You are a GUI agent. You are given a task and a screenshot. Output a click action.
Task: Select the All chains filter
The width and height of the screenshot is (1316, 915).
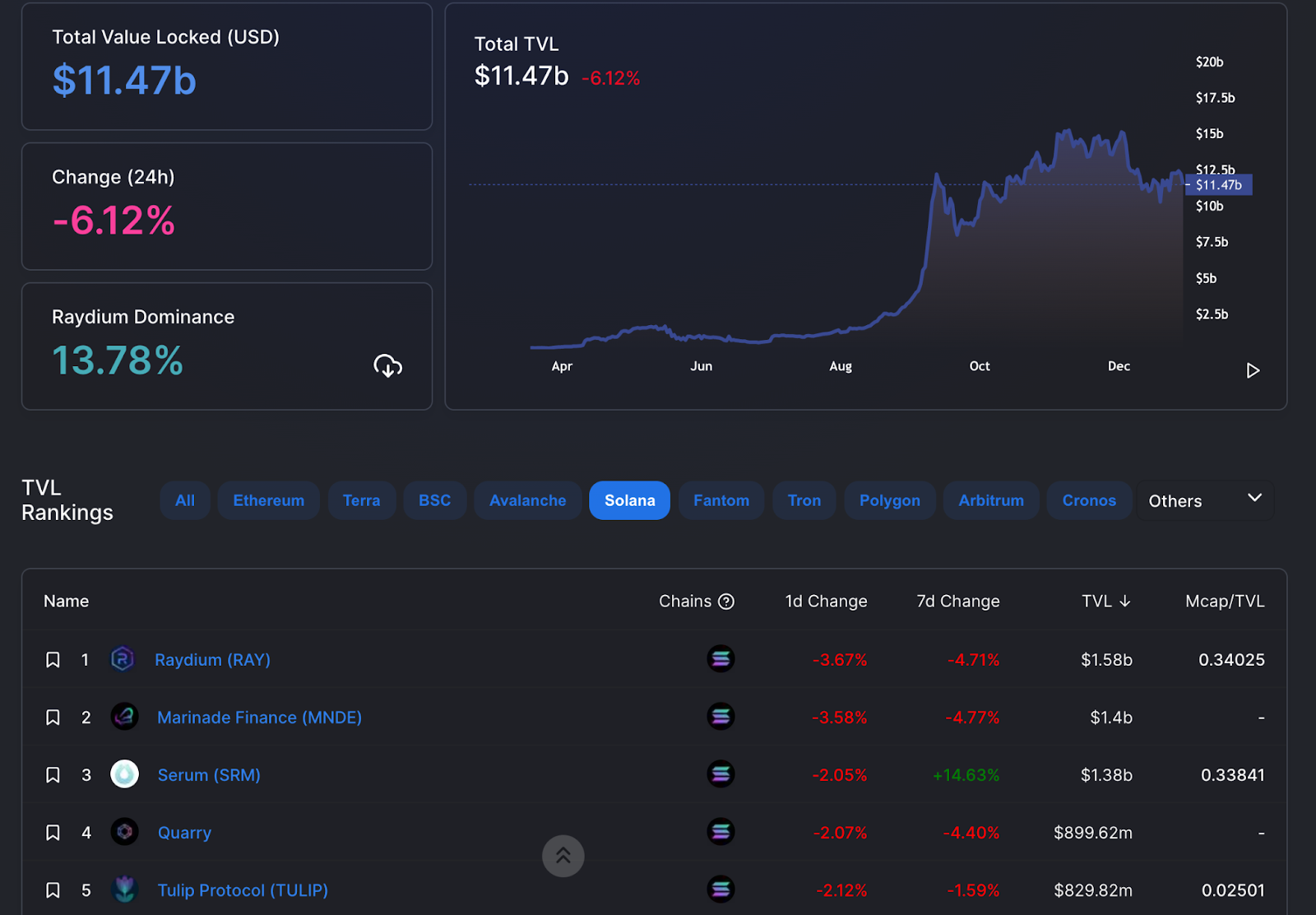(185, 500)
